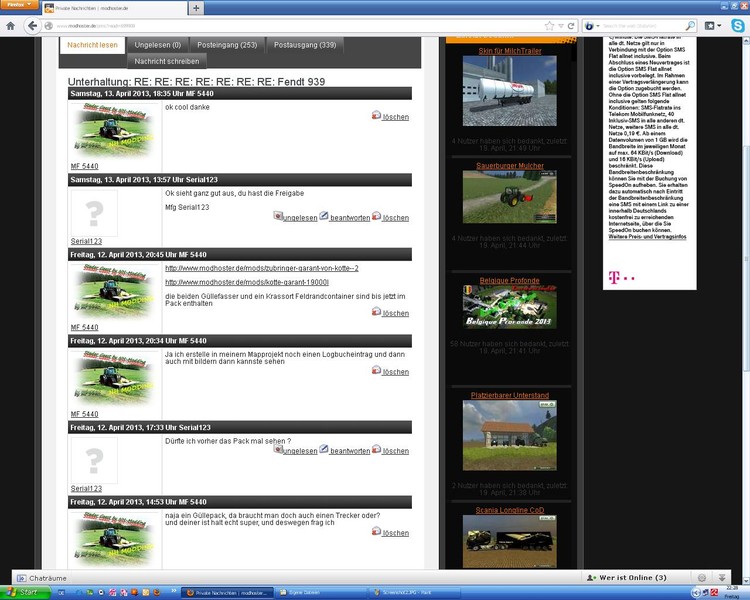Go to the browser home page
Screen dimensions: 750x600
[11, 26]
